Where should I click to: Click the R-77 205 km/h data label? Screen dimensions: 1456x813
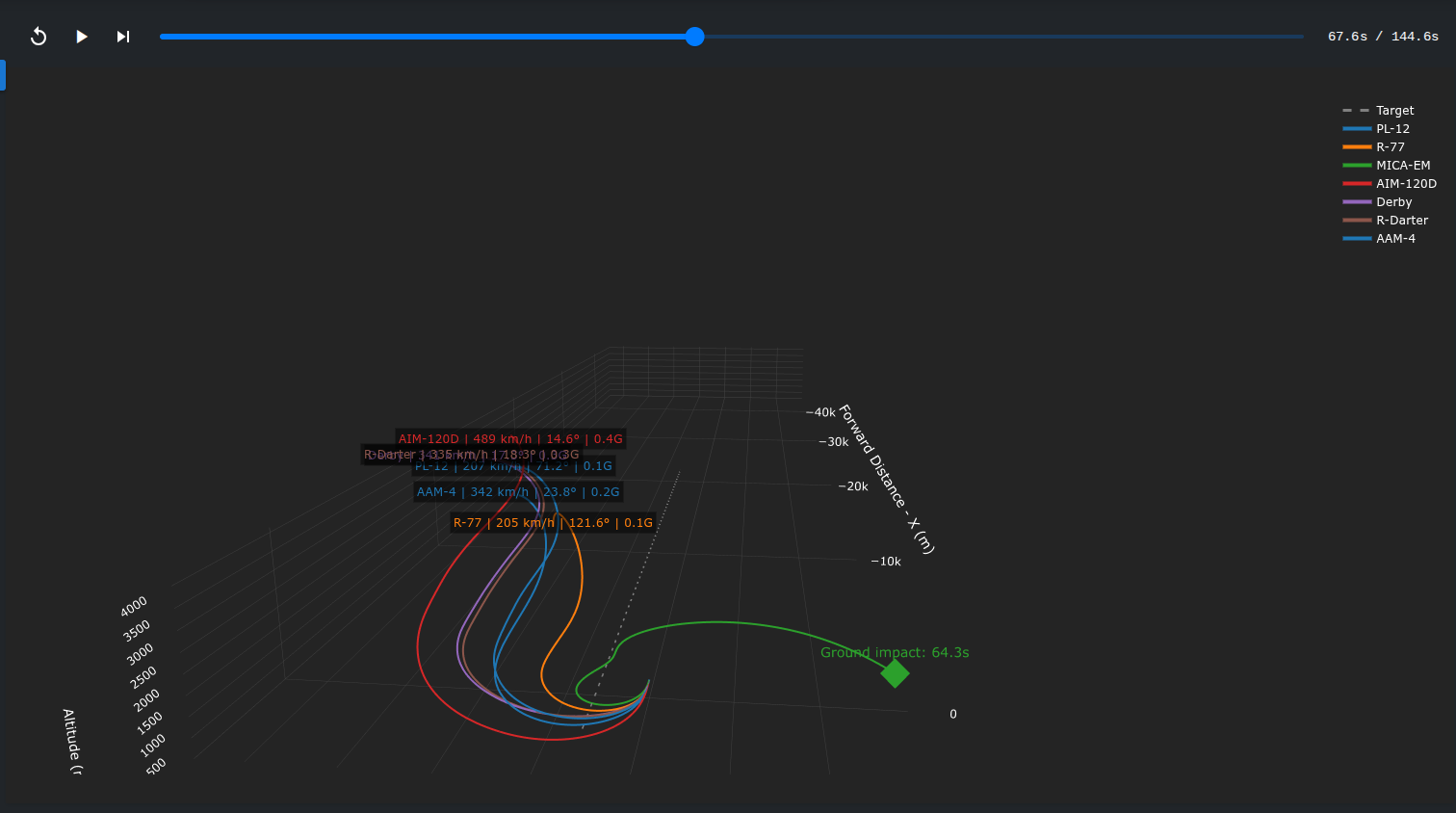click(553, 523)
